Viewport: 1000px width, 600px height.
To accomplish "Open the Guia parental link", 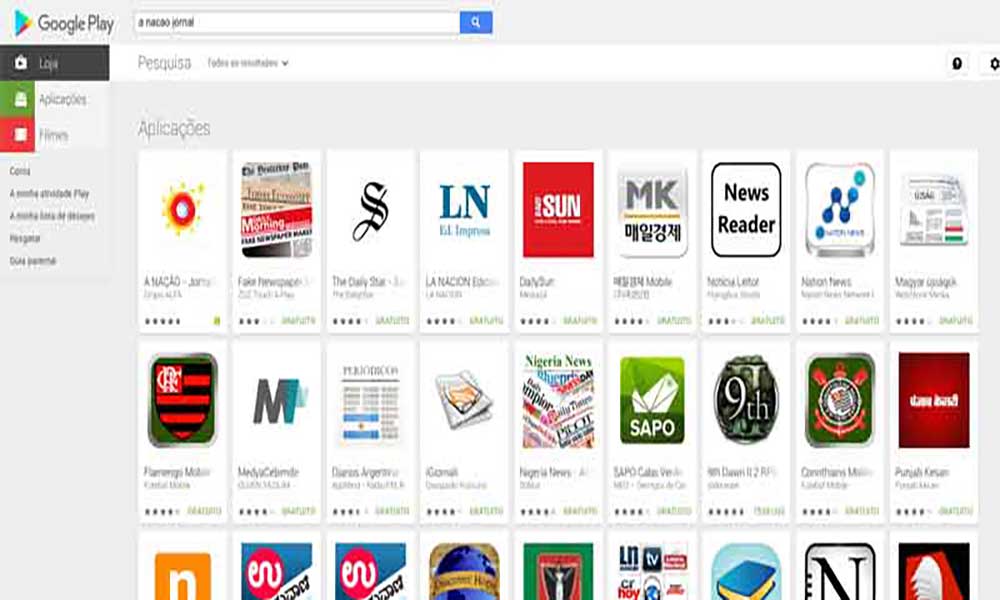I will tap(33, 261).
